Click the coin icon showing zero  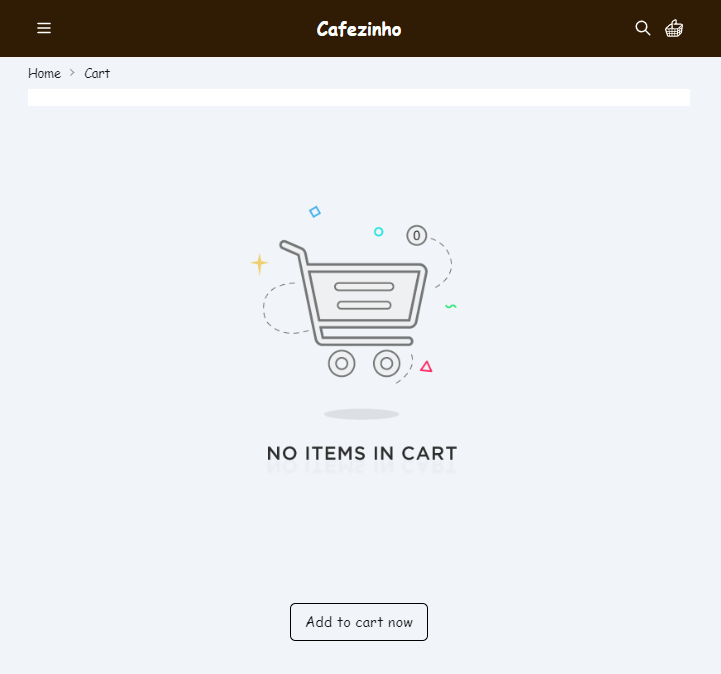(x=417, y=236)
